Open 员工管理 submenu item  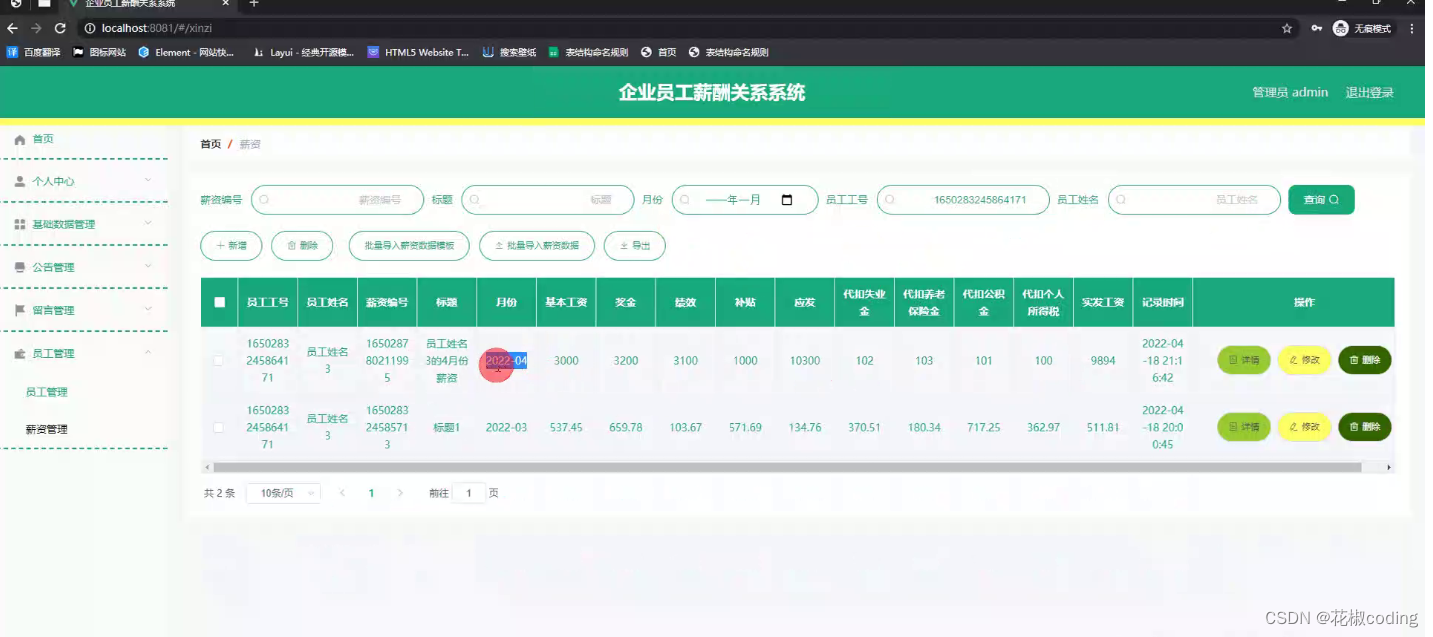pos(47,392)
